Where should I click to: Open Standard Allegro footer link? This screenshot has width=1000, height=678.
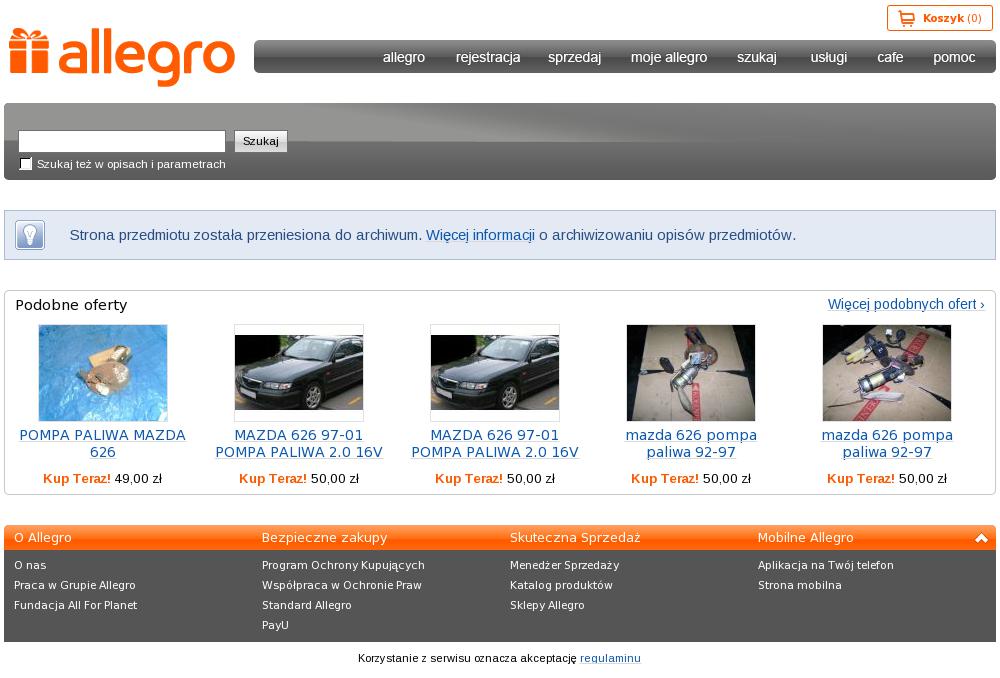(x=307, y=605)
